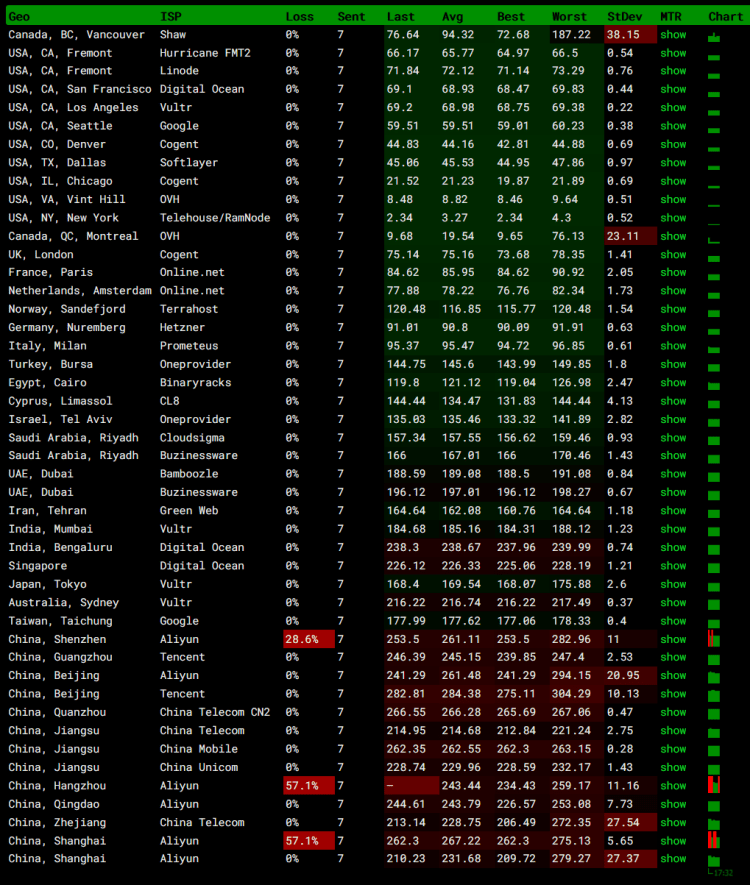Show MTR for Chicago Cogent
Screen dimensions: 750x885
click(x=673, y=181)
